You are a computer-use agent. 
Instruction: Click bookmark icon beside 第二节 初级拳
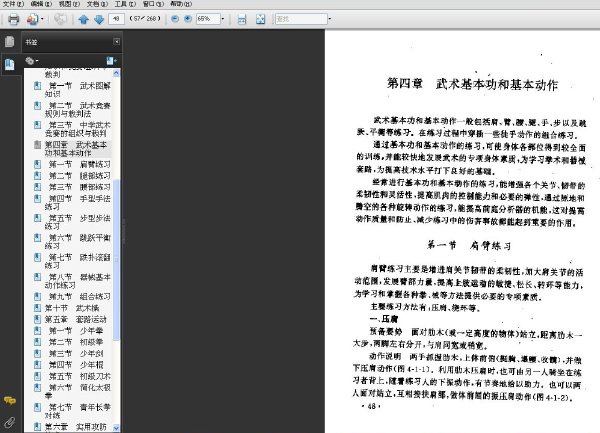click(x=38, y=342)
